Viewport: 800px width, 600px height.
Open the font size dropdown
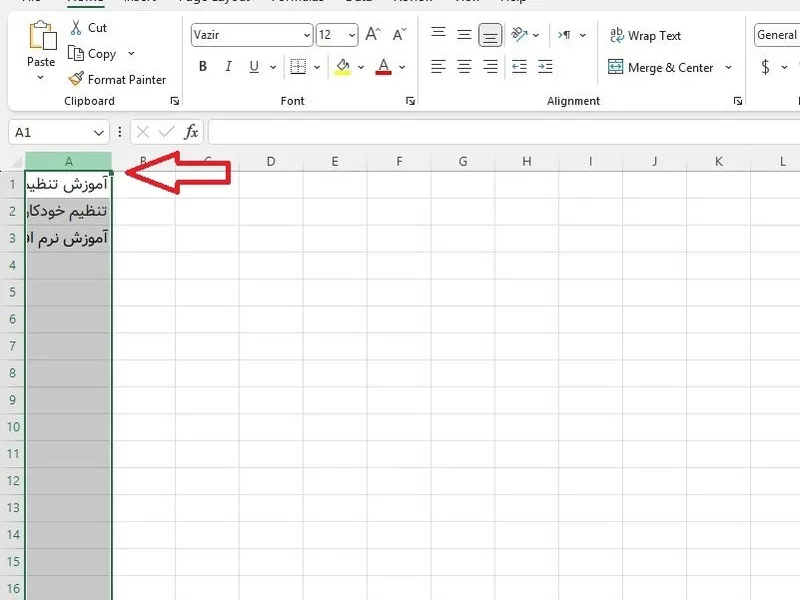[x=352, y=35]
